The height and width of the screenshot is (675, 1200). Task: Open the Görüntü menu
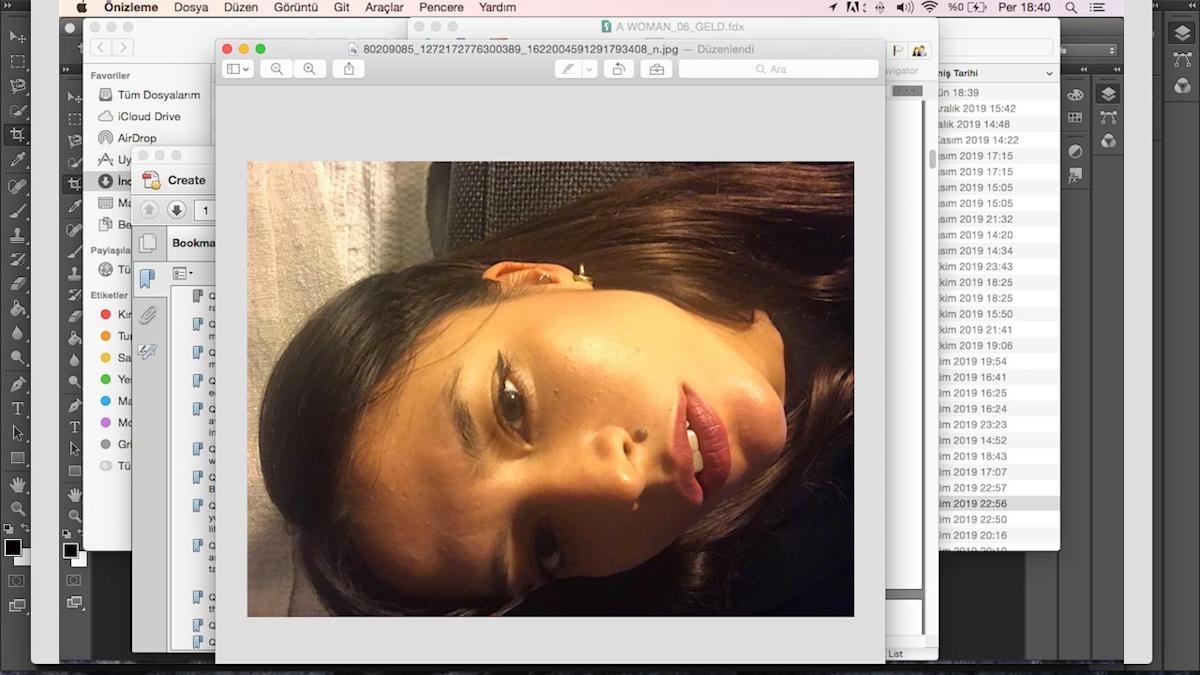click(296, 7)
